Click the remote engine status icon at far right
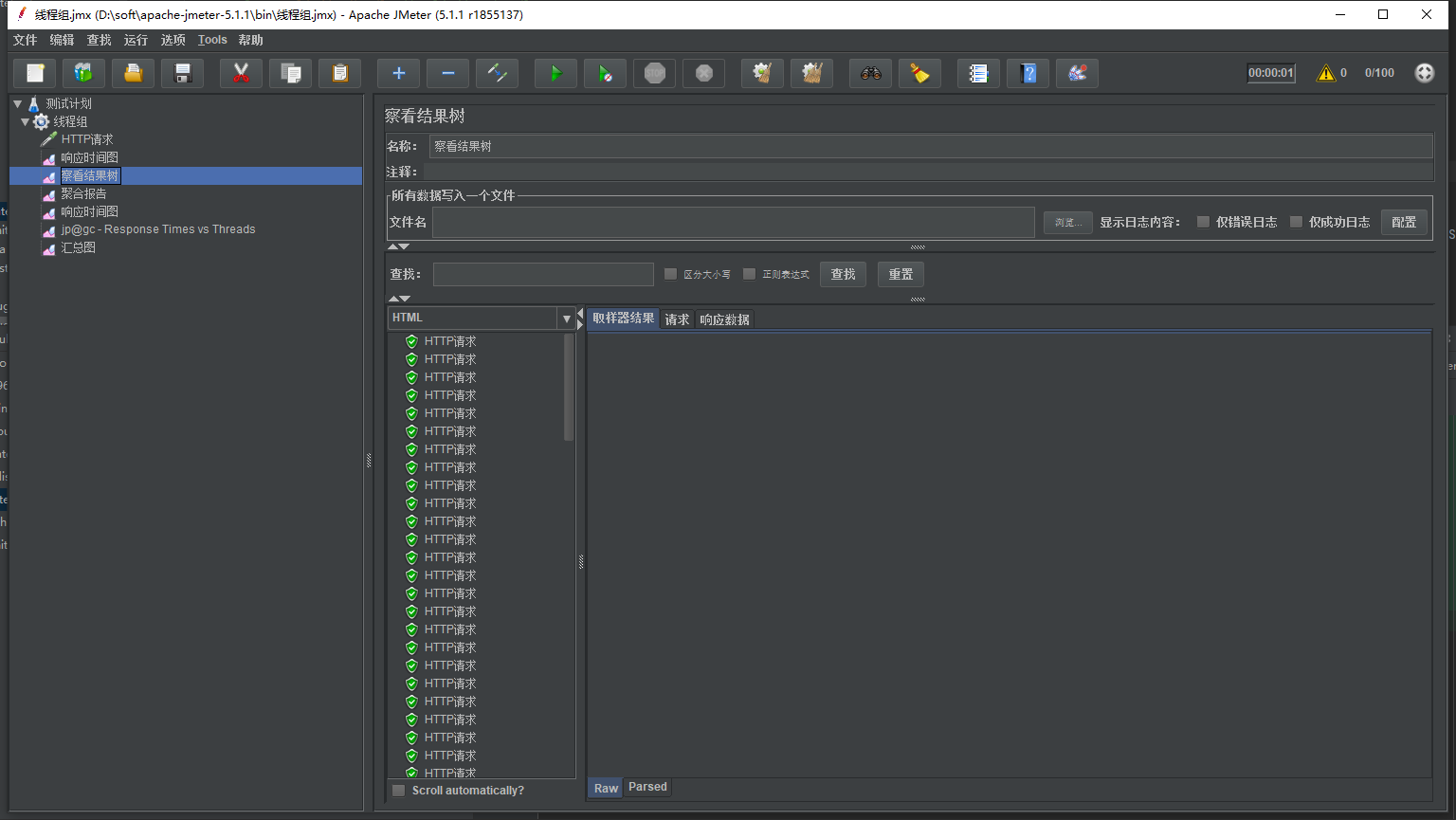Screen dimensions: 1456x820 point(1425,73)
